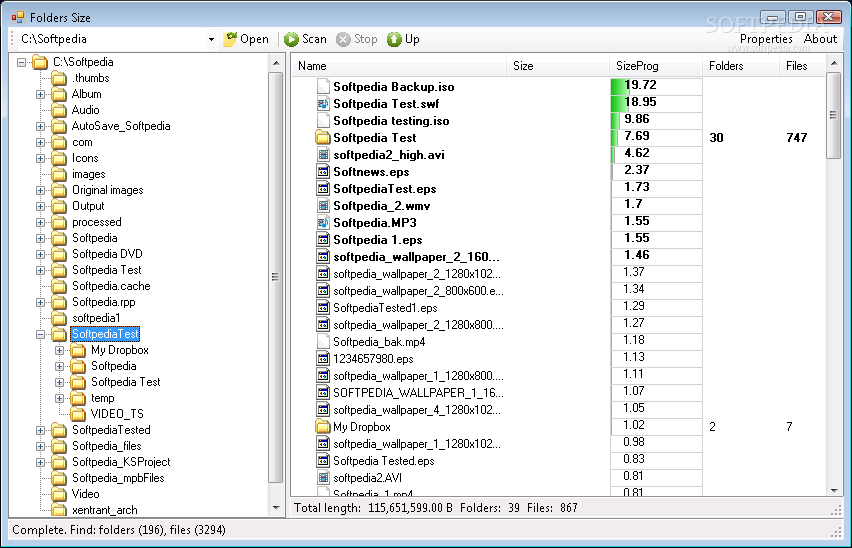Click the tree panel scrollbar thumb
The image size is (852, 548).
click(275, 277)
